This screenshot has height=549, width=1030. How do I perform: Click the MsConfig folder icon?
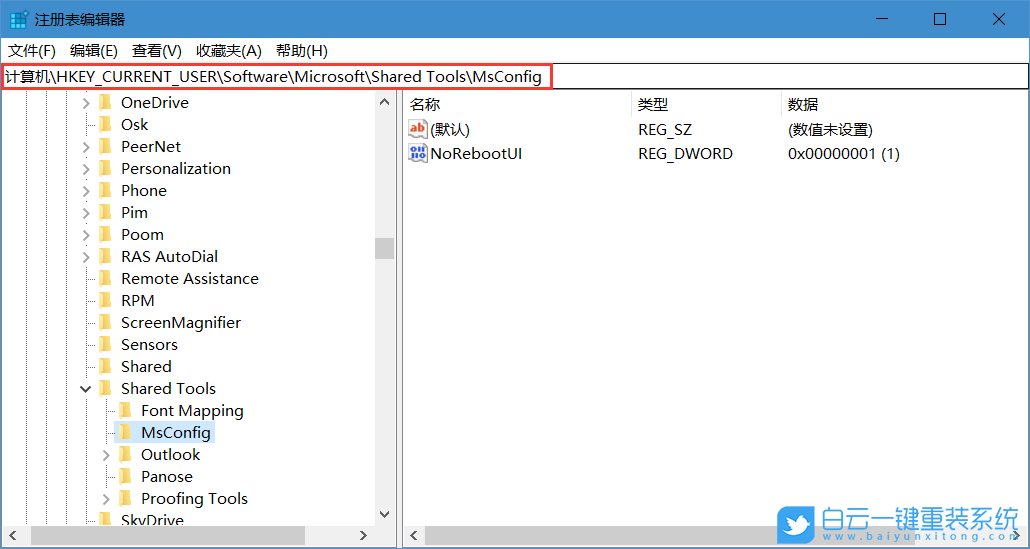click(125, 433)
